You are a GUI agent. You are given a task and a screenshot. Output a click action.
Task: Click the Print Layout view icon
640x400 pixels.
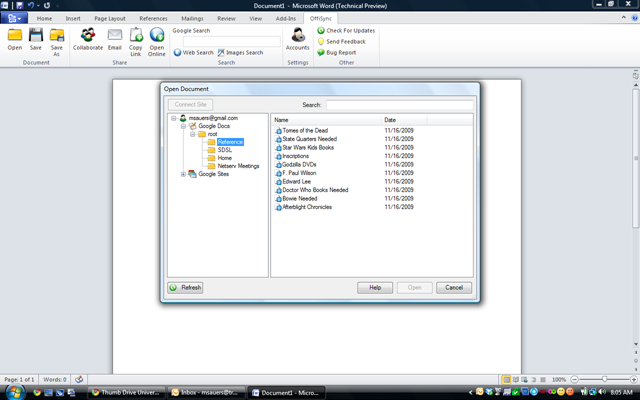[506, 380]
